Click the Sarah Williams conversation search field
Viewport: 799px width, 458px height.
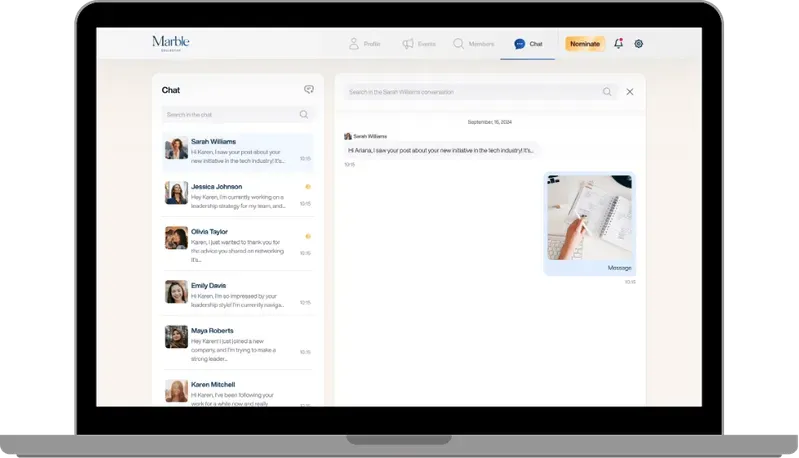[481, 92]
